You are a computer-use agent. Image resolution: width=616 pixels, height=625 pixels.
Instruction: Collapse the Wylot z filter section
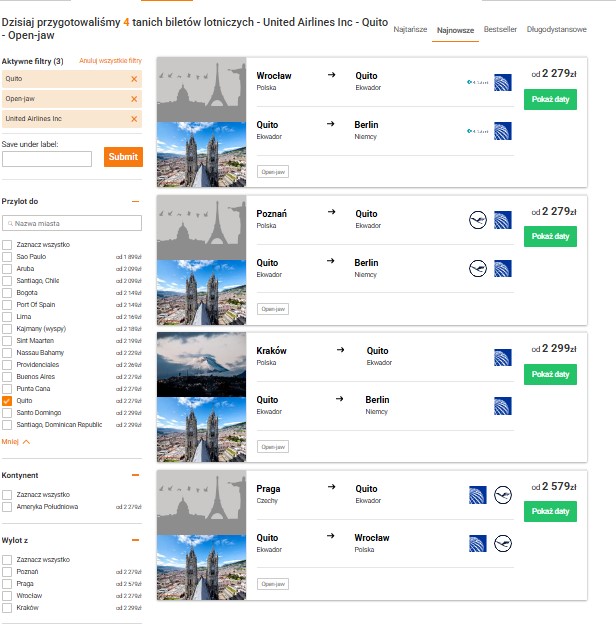(136, 540)
